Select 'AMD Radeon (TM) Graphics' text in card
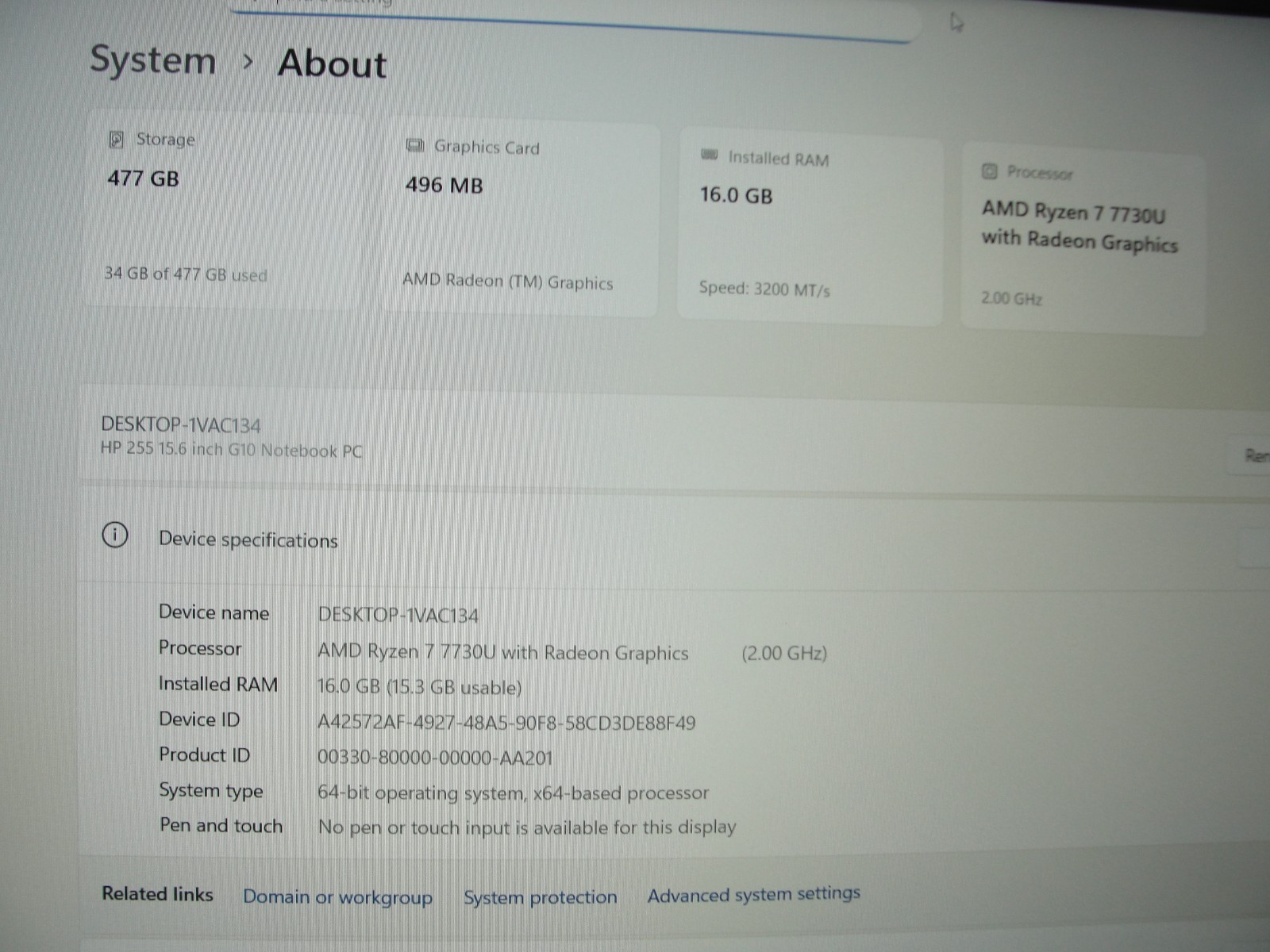This screenshot has width=1270, height=952. 507,282
